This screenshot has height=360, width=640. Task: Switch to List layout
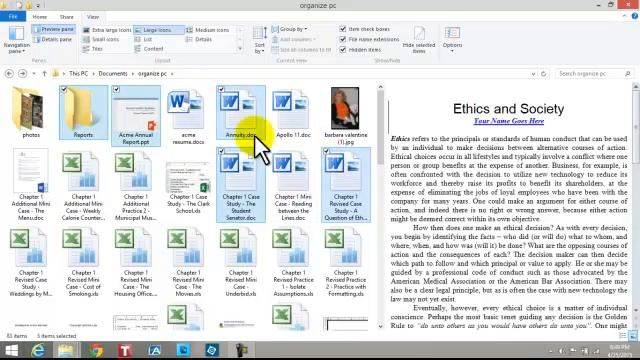click(x=143, y=39)
